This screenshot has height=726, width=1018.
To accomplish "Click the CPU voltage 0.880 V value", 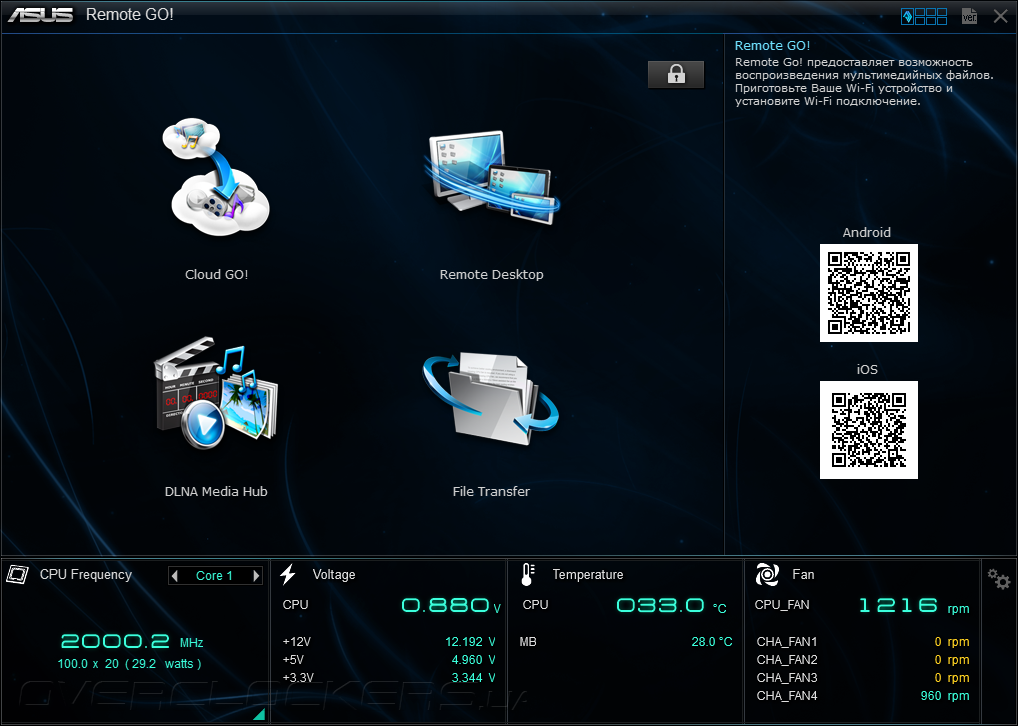I will pos(451,606).
